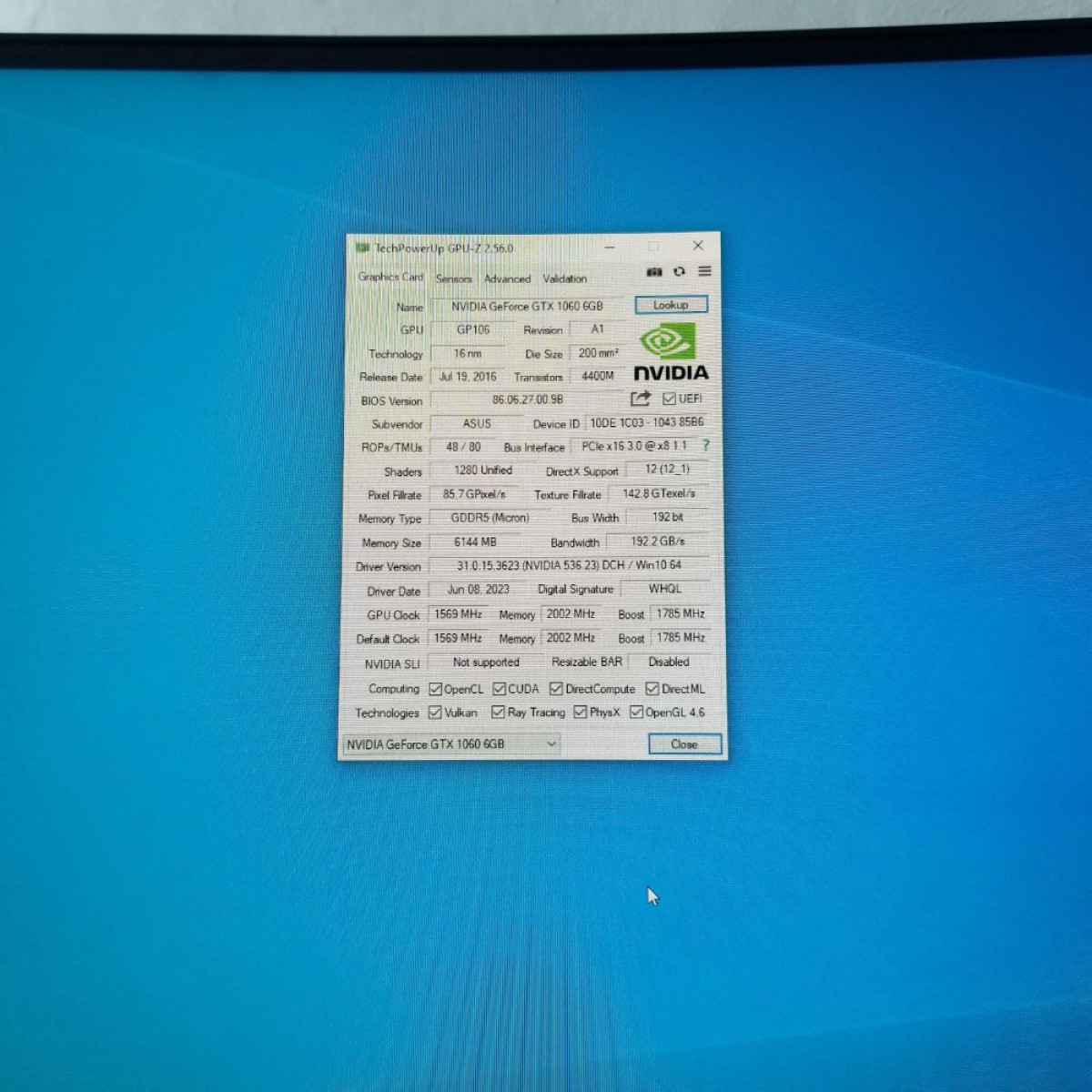Click the Release Date value Jul 19, 2016
Screen dimensions: 1092x1092
(468, 377)
